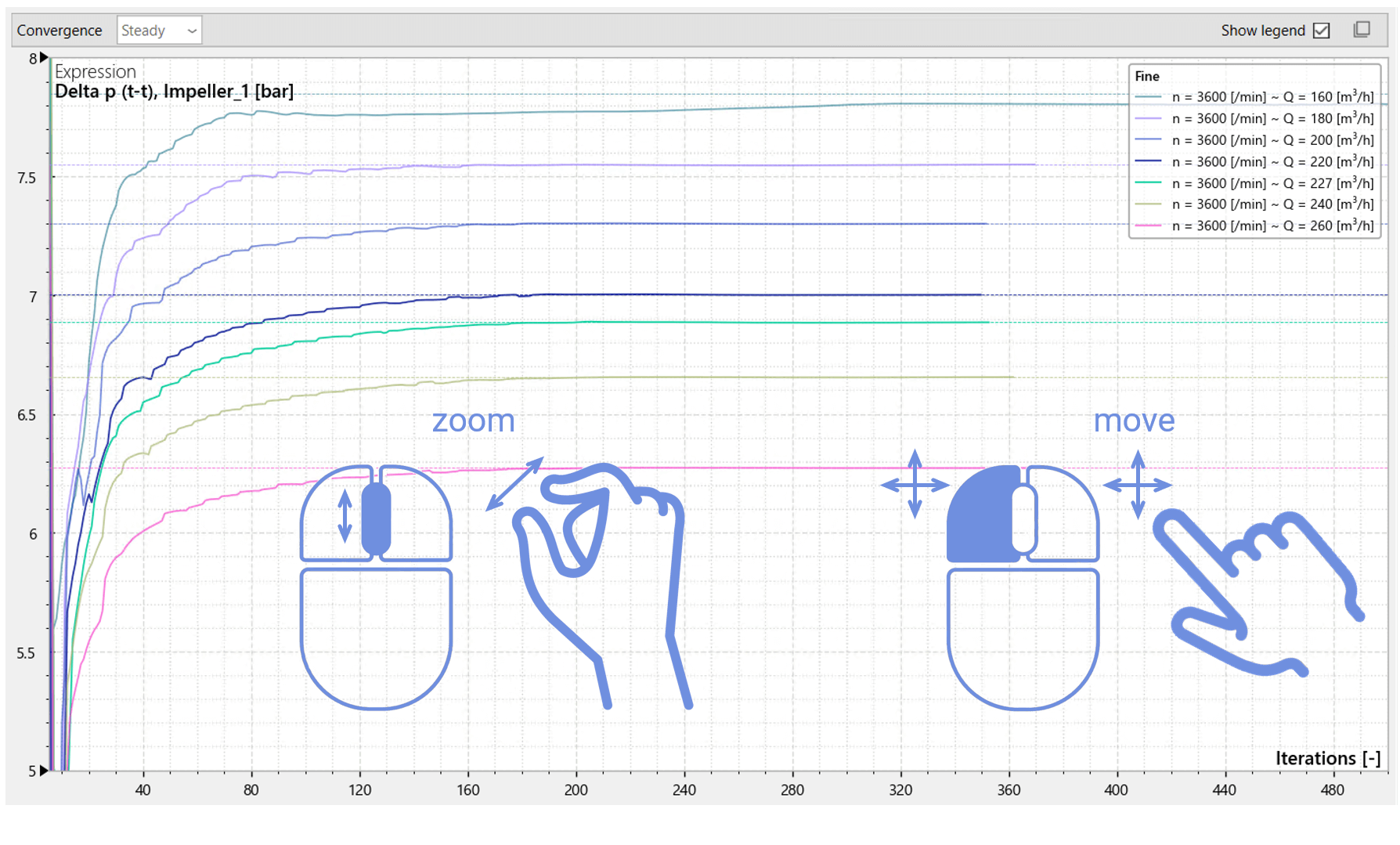Click the Fine legend heading
1400x845 pixels.
[x=1147, y=76]
